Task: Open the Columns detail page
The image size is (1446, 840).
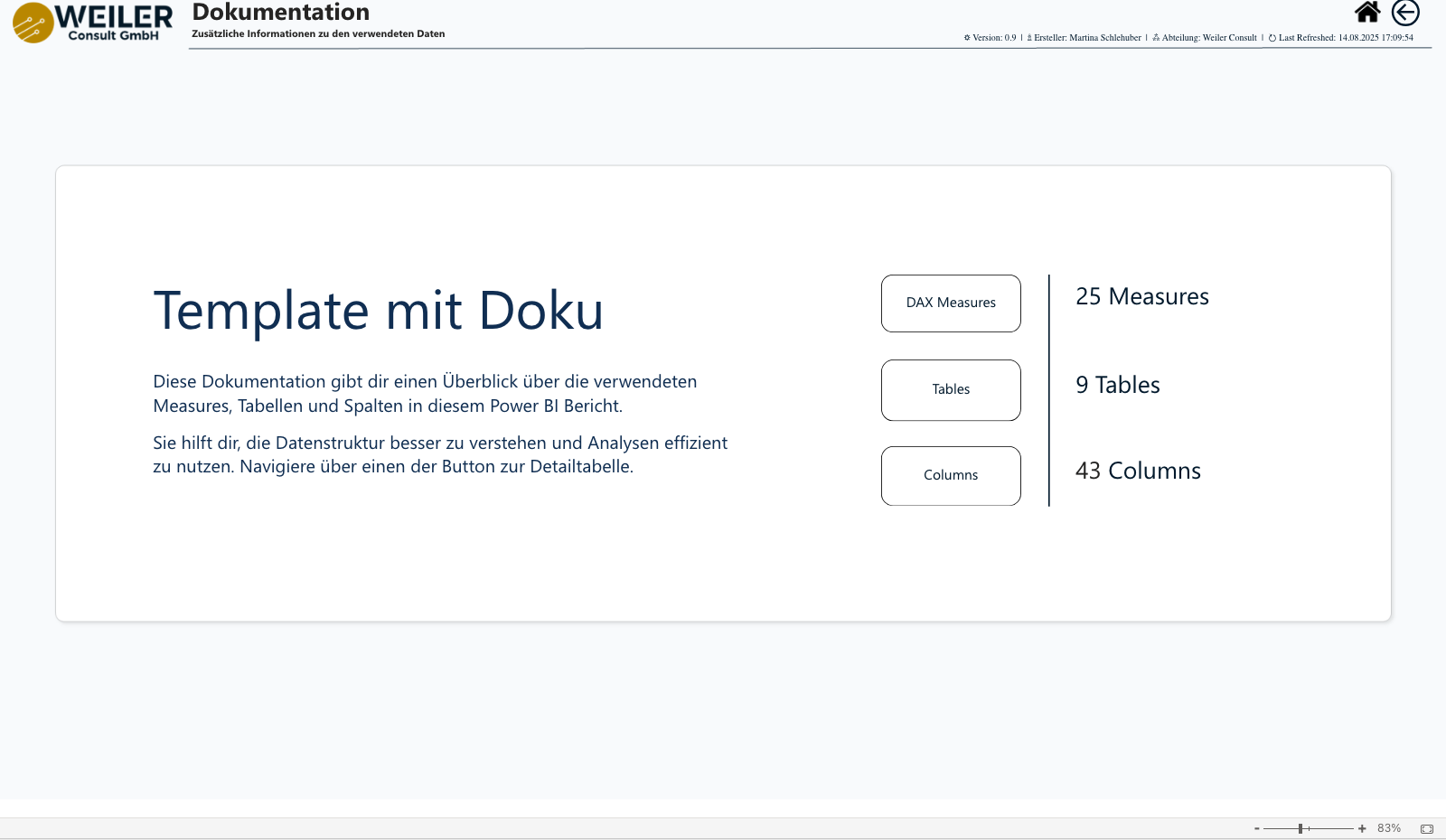Action: [x=951, y=476]
